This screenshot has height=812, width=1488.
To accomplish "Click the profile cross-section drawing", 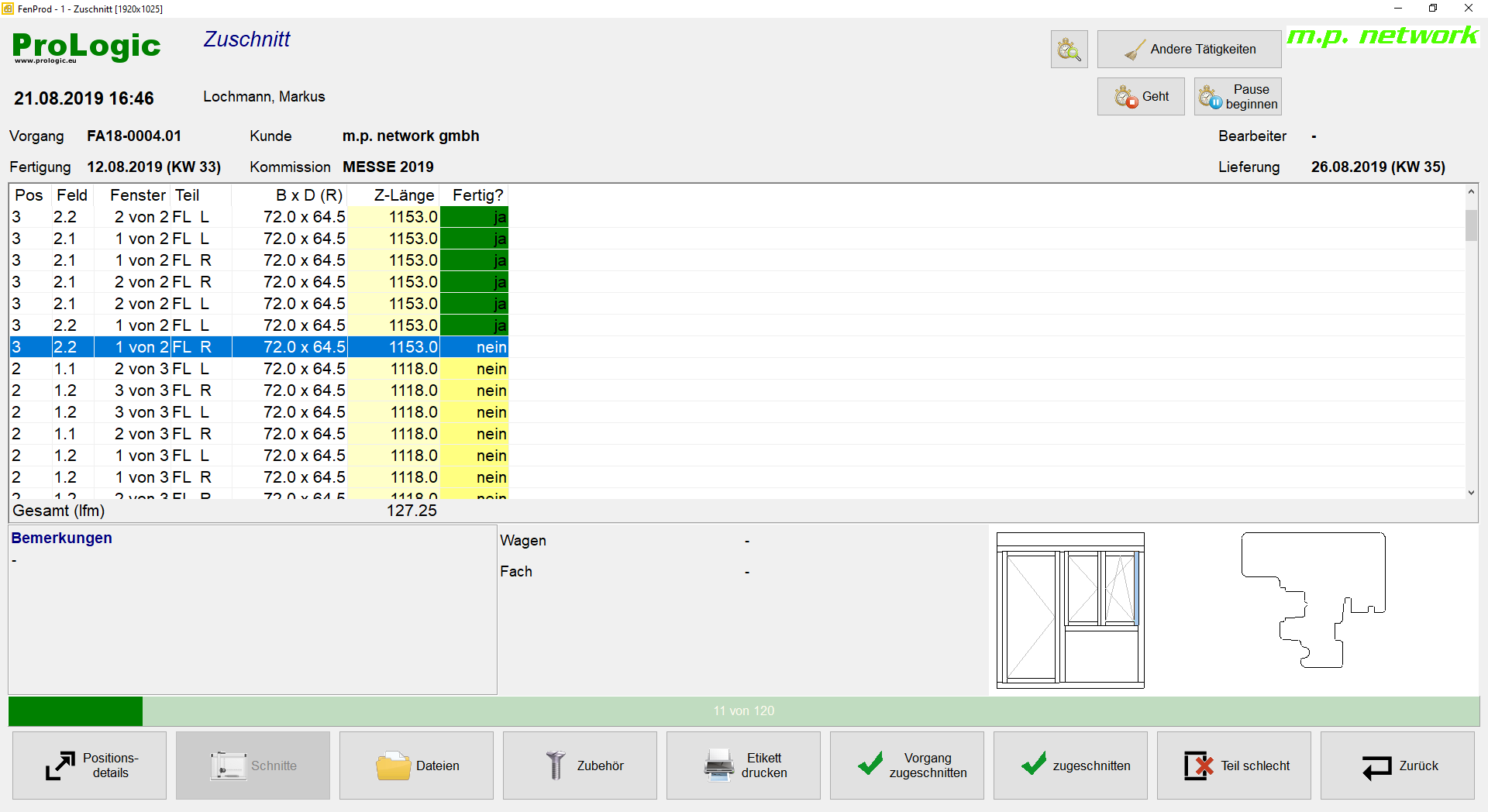I will click(1312, 600).
